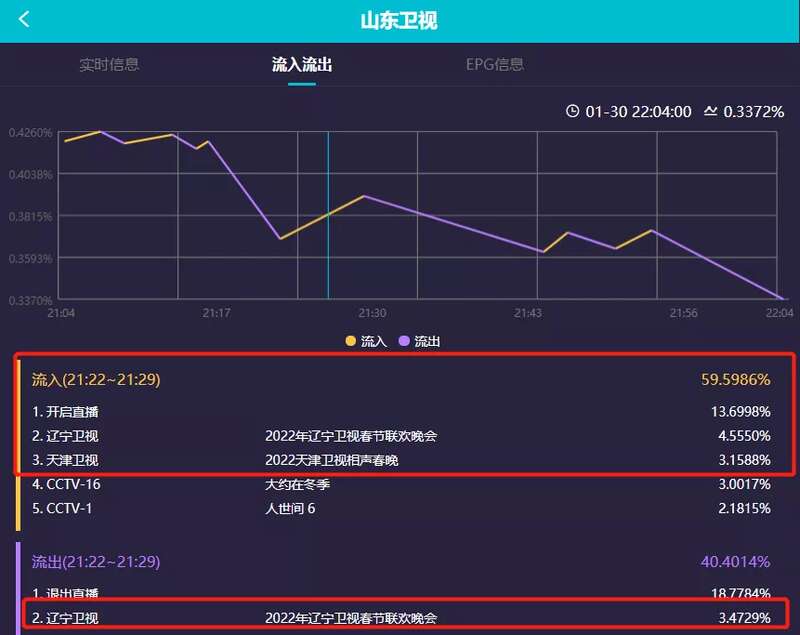Click the percentage 4.5550%

coord(744,436)
